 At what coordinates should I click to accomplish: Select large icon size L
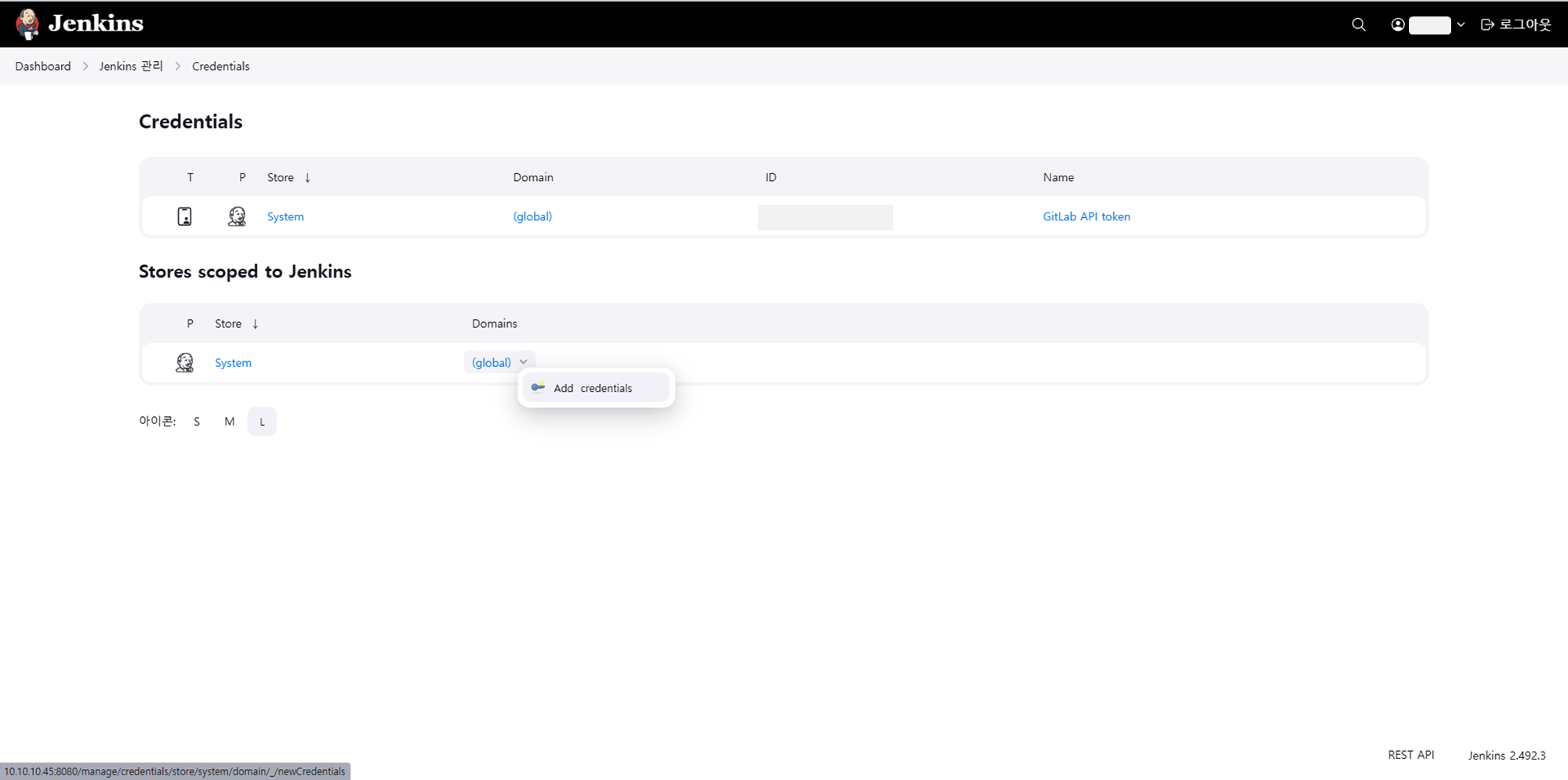[x=262, y=422]
